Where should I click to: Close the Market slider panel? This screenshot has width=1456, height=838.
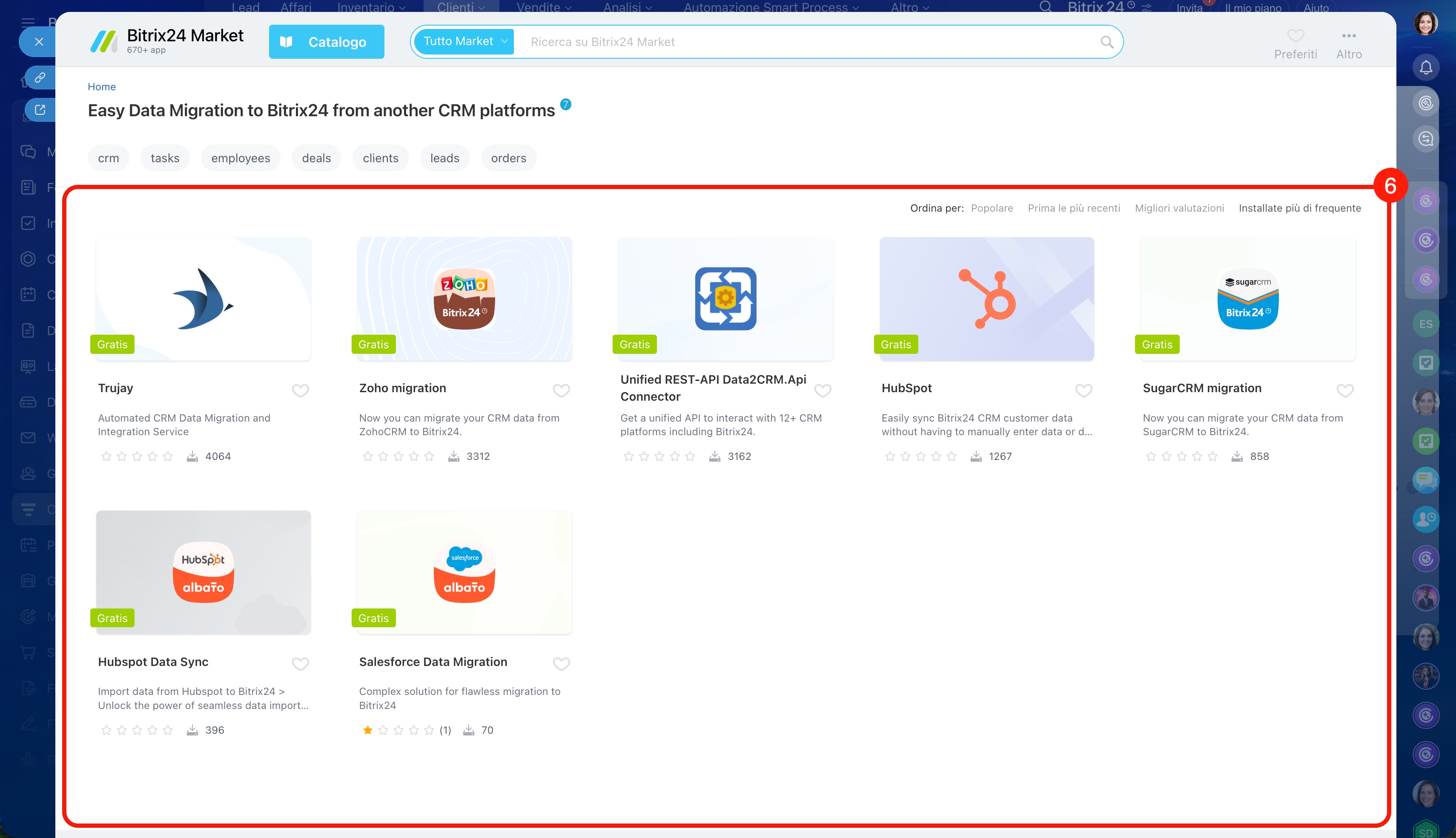pos(39,42)
